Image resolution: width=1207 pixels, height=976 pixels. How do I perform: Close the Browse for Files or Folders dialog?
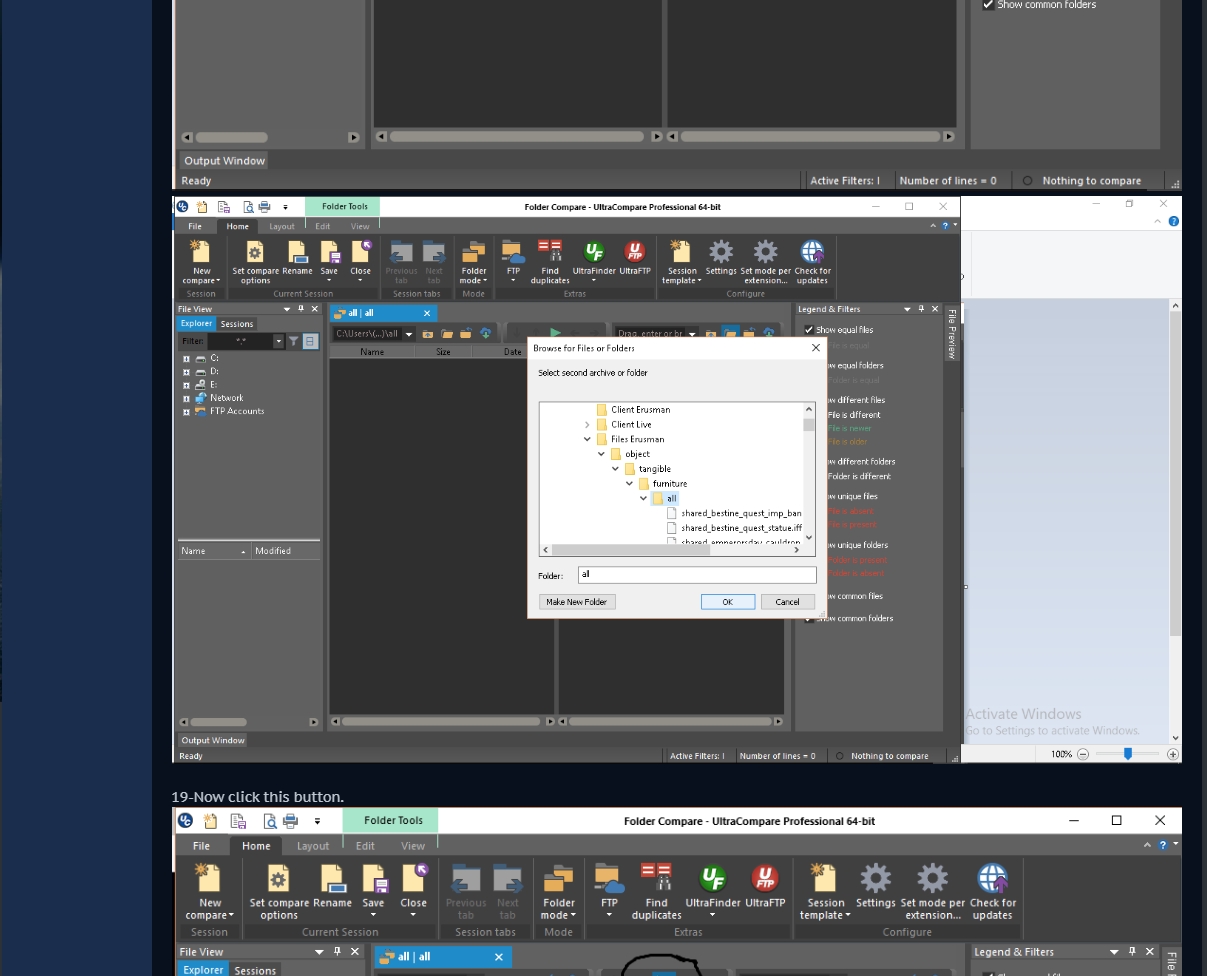(x=815, y=348)
